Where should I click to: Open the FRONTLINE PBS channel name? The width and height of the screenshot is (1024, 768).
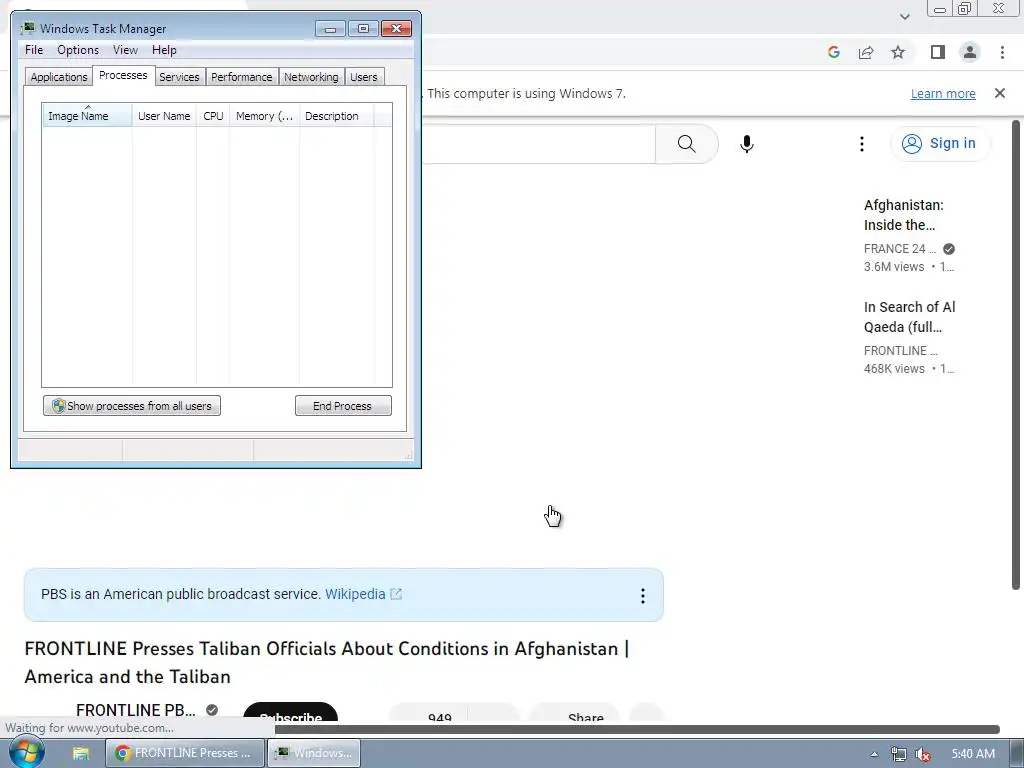pos(135,710)
